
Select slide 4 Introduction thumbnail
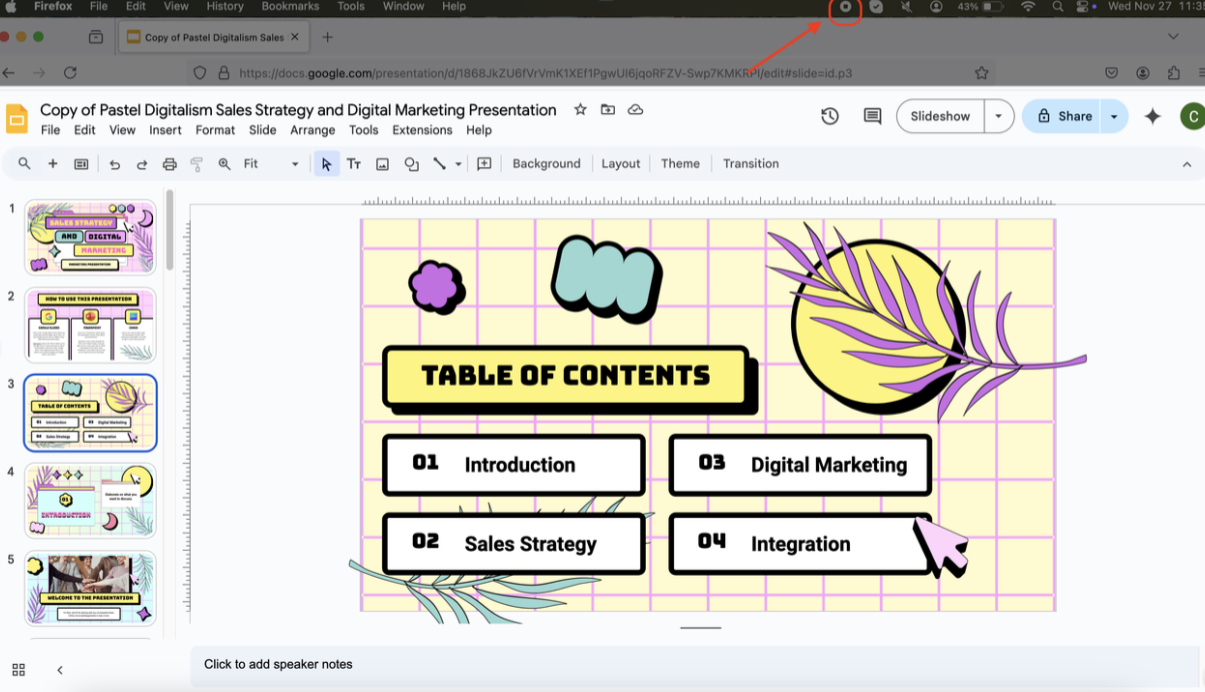[x=90, y=500]
